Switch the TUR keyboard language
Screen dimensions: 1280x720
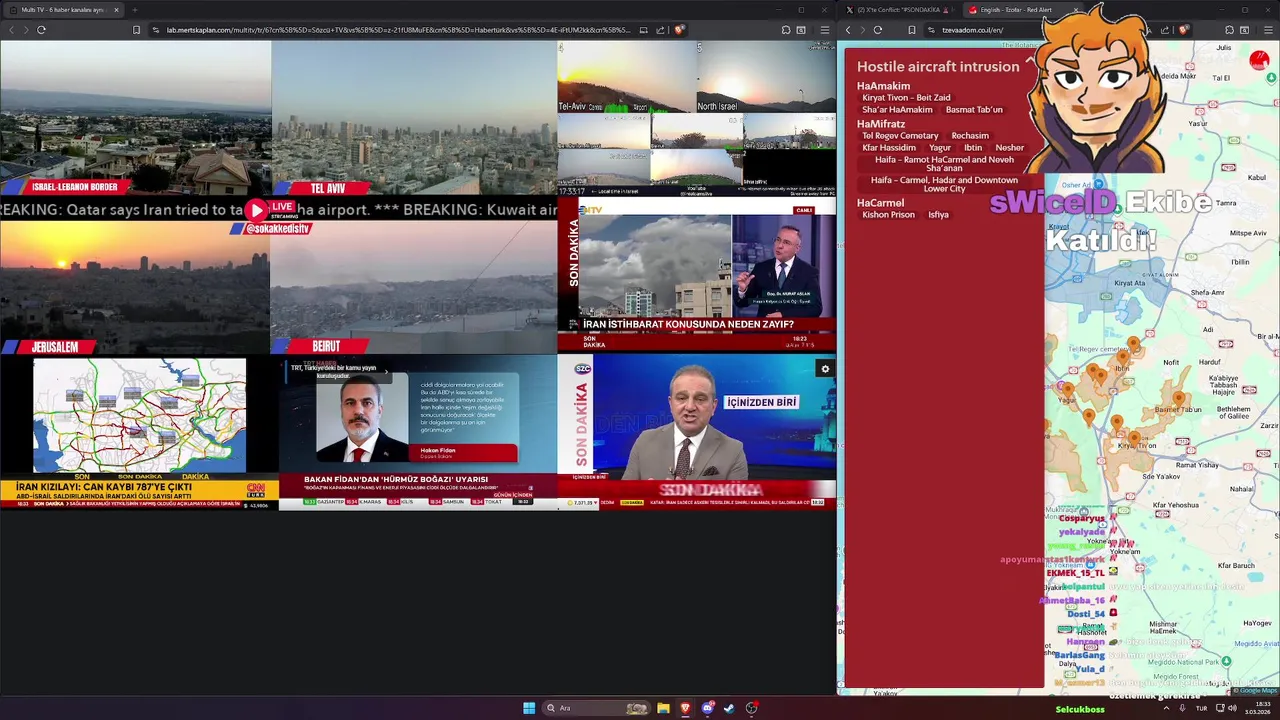coord(1201,708)
